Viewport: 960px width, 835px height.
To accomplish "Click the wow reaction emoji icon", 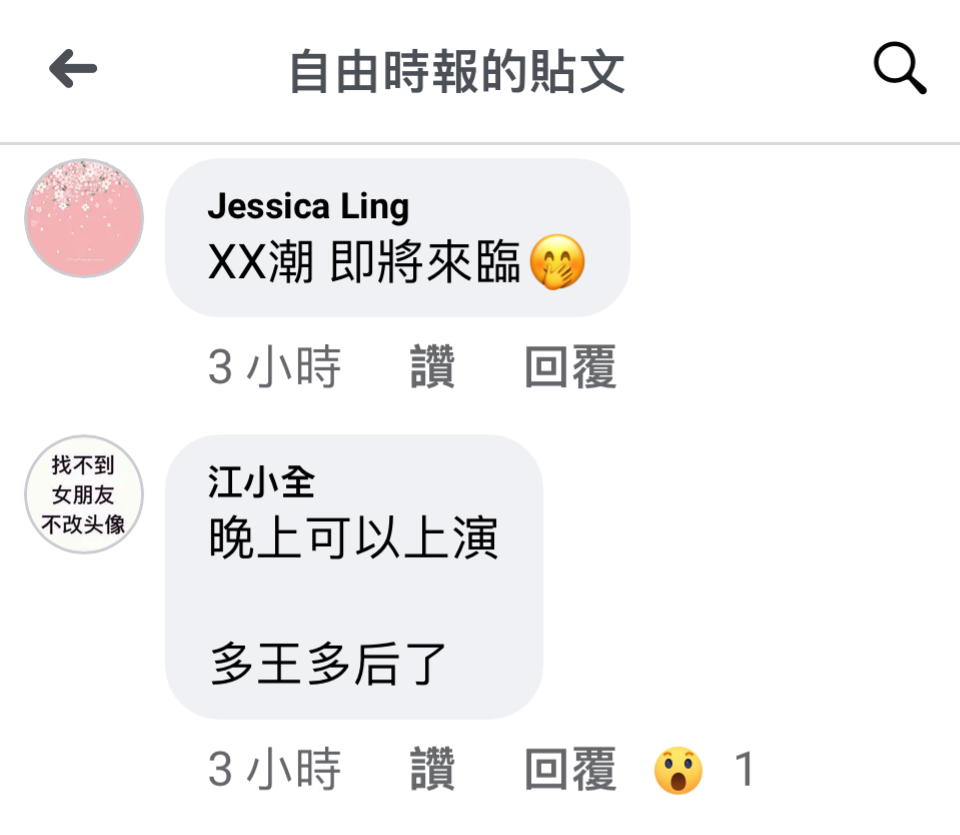I will pyautogui.click(x=678, y=770).
